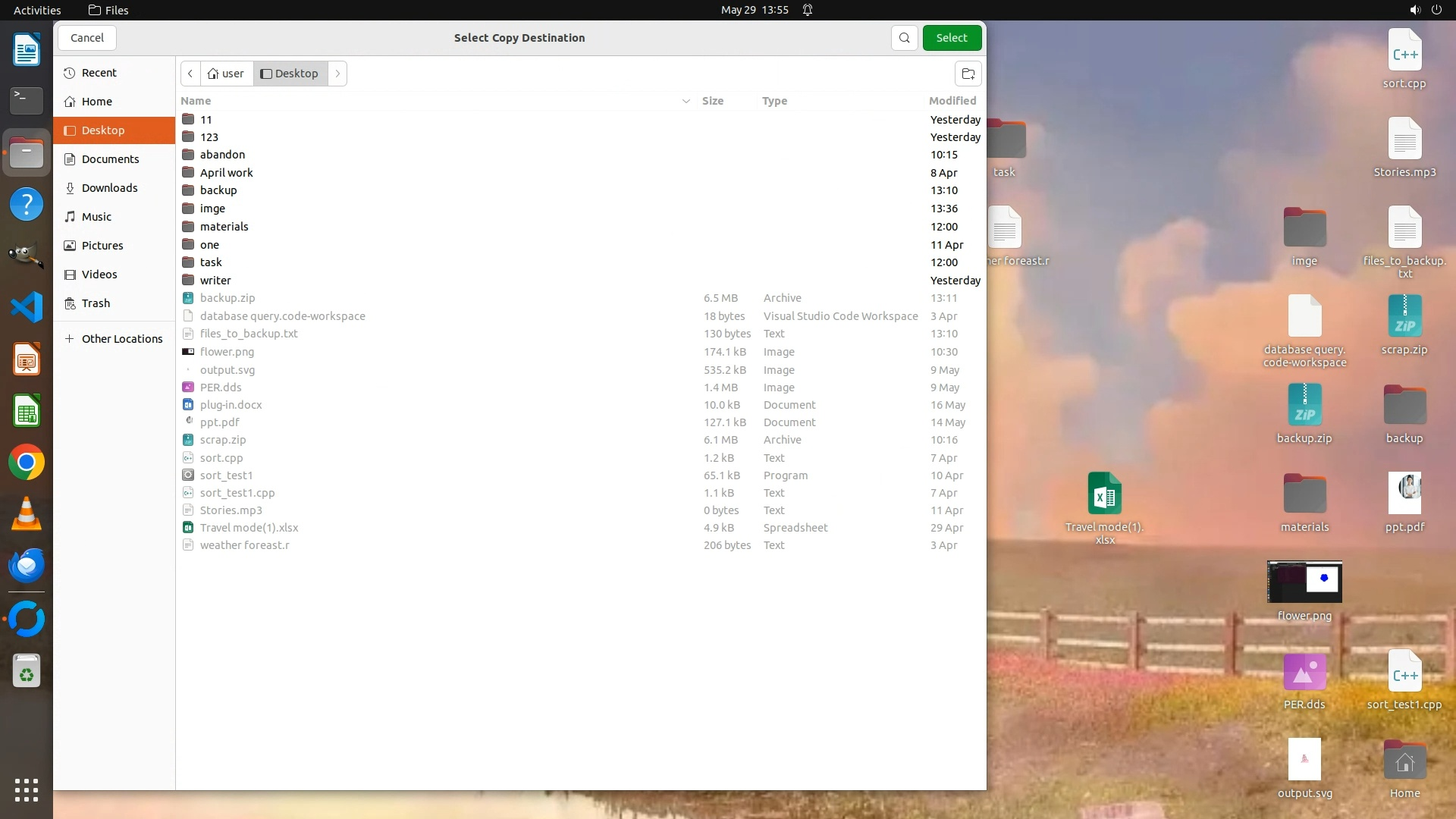1456x819 pixels.
Task: Select the April work folder row
Action: point(226,173)
